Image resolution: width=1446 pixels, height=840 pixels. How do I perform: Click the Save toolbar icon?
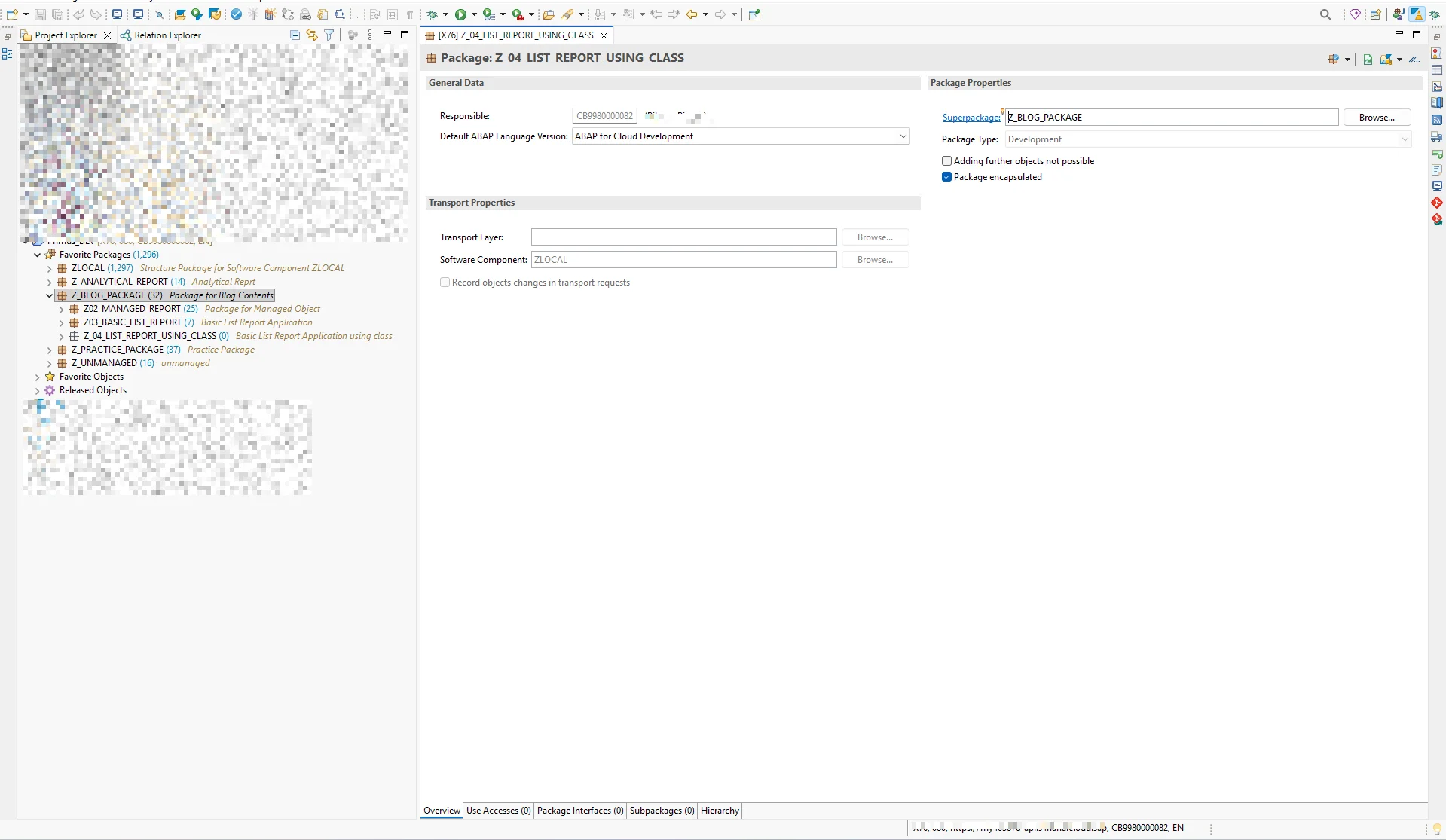point(41,14)
